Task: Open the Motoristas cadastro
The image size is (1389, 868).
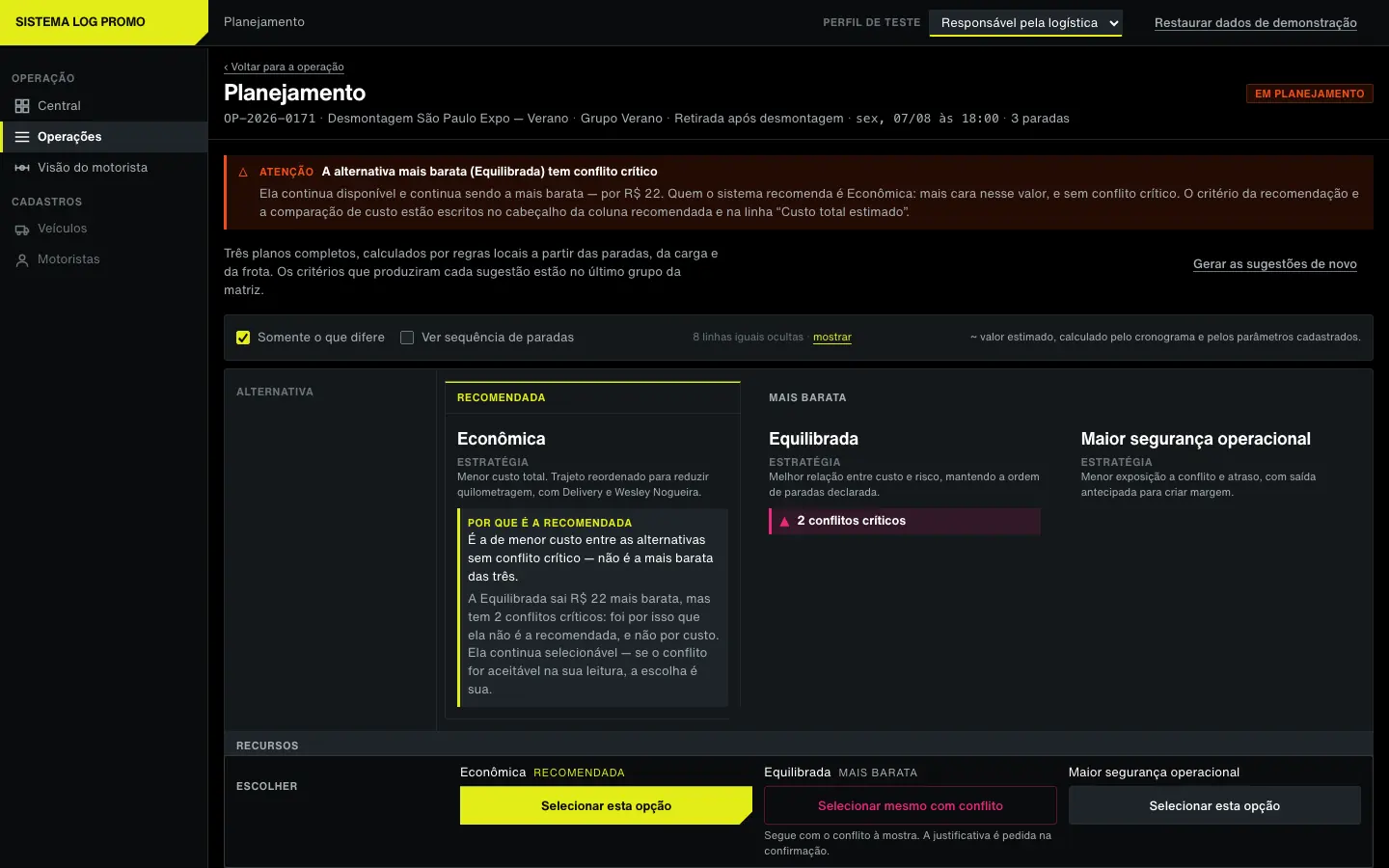Action: (x=104, y=259)
